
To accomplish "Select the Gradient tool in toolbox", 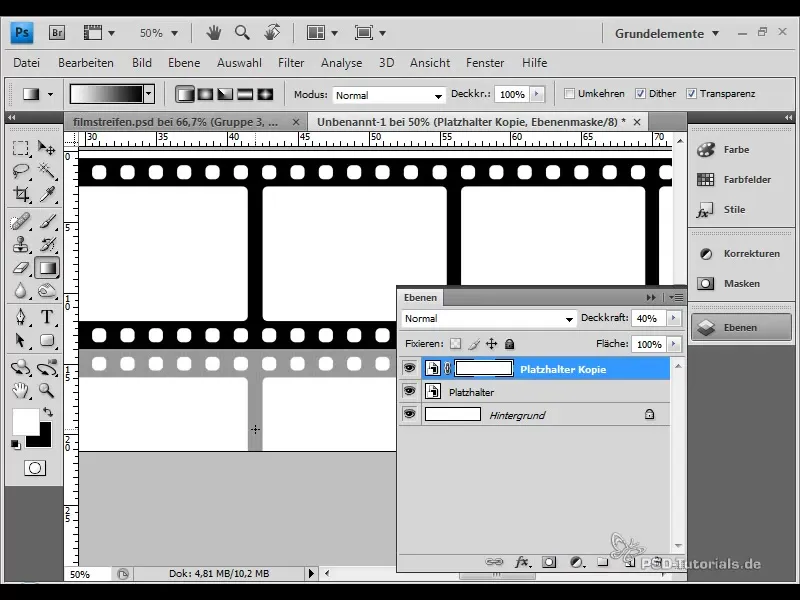I will coord(47,268).
